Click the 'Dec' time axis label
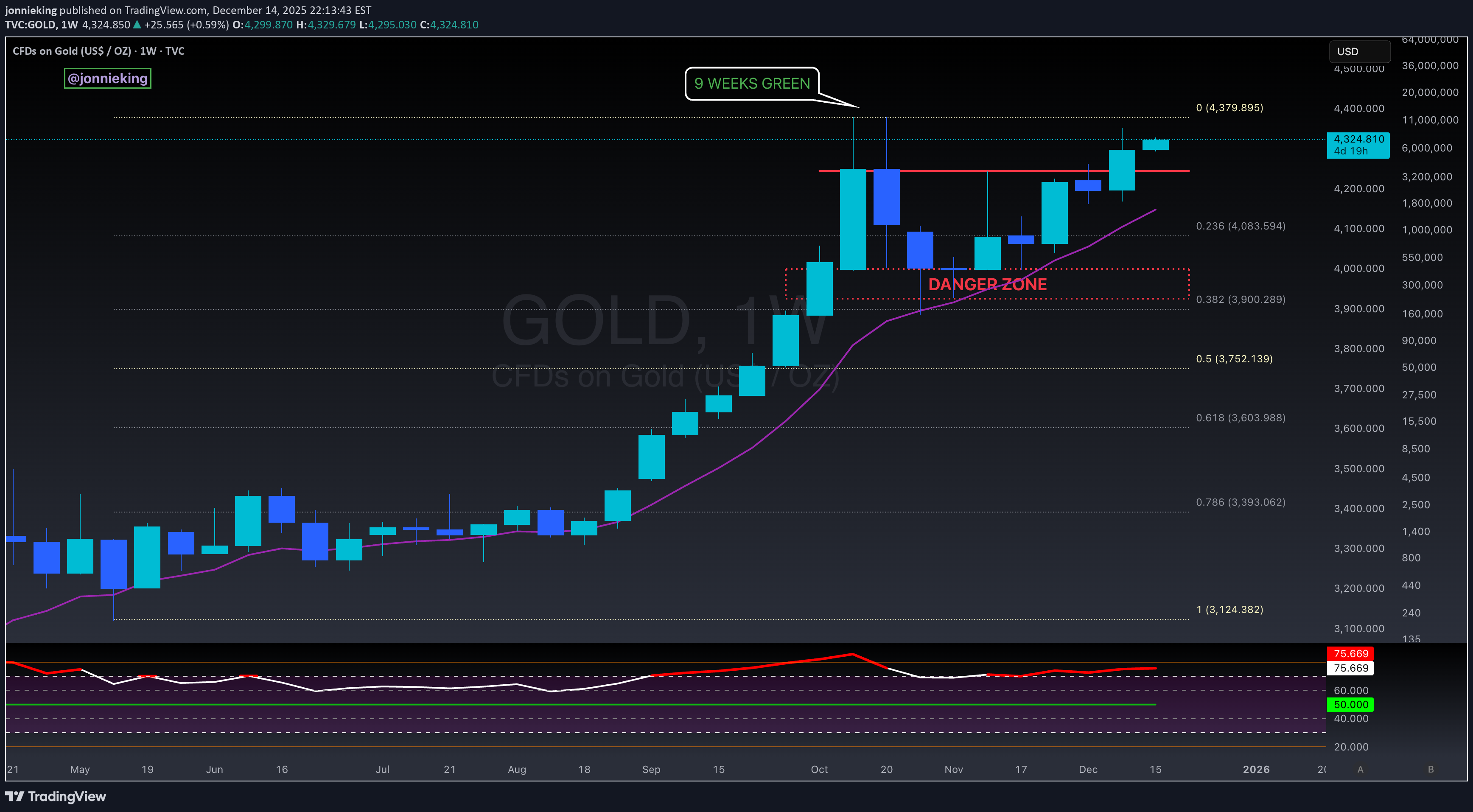This screenshot has height=812, width=1473. (1088, 769)
